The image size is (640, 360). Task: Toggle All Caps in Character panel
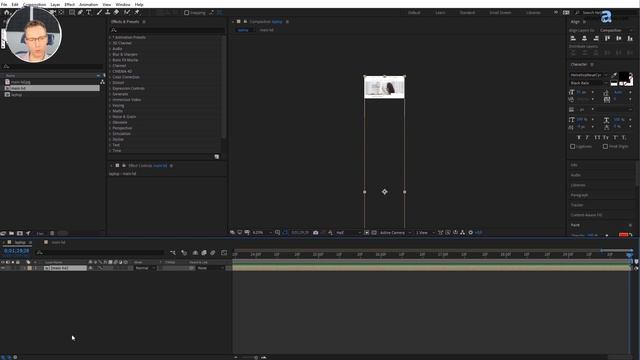tap(597, 138)
